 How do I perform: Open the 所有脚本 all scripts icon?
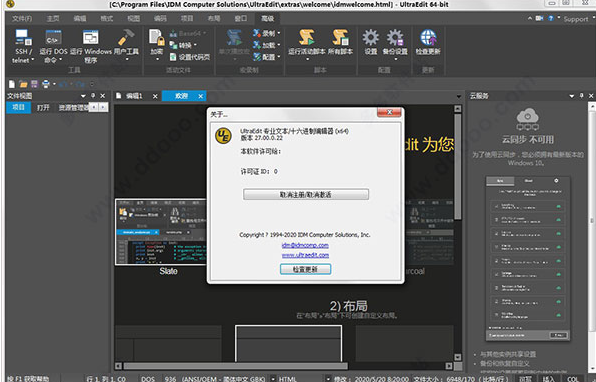pos(340,37)
